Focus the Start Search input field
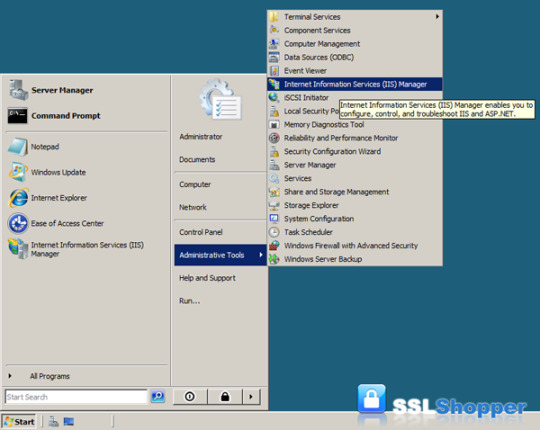This screenshot has height=430, width=540. coord(76,397)
